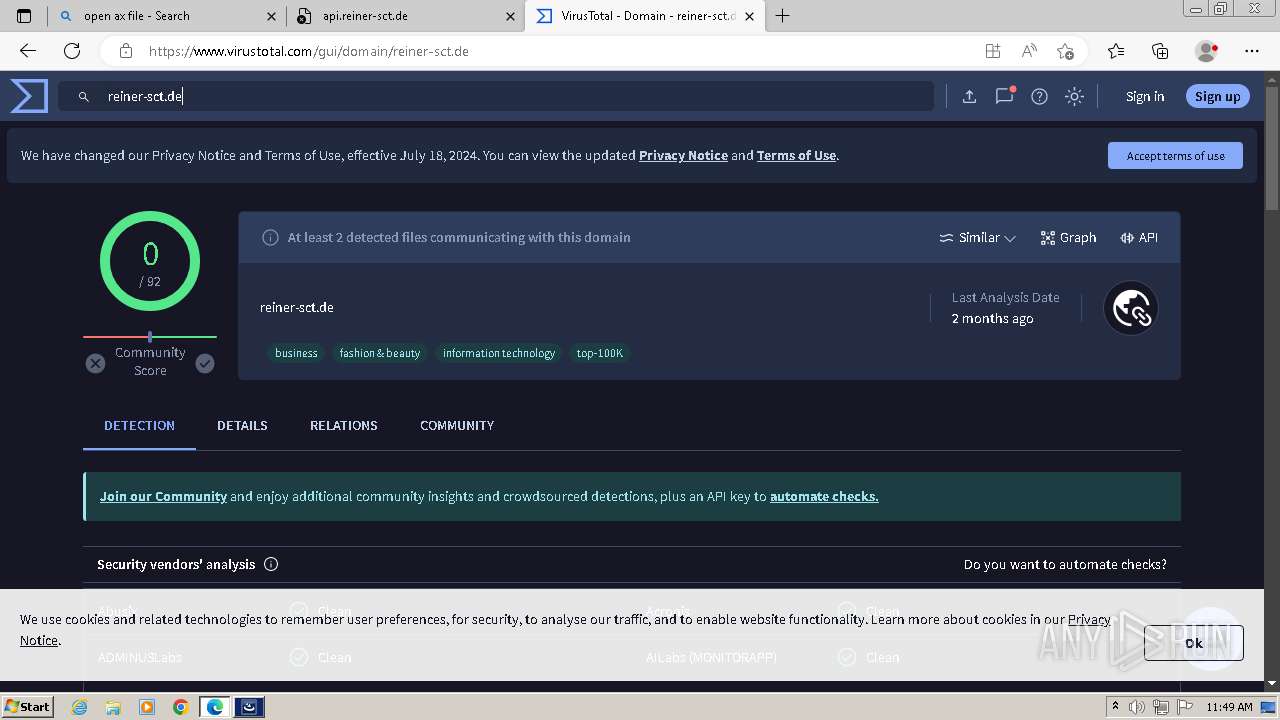Focus the VirusTotal search field
The image size is (1280, 720).
tap(496, 97)
